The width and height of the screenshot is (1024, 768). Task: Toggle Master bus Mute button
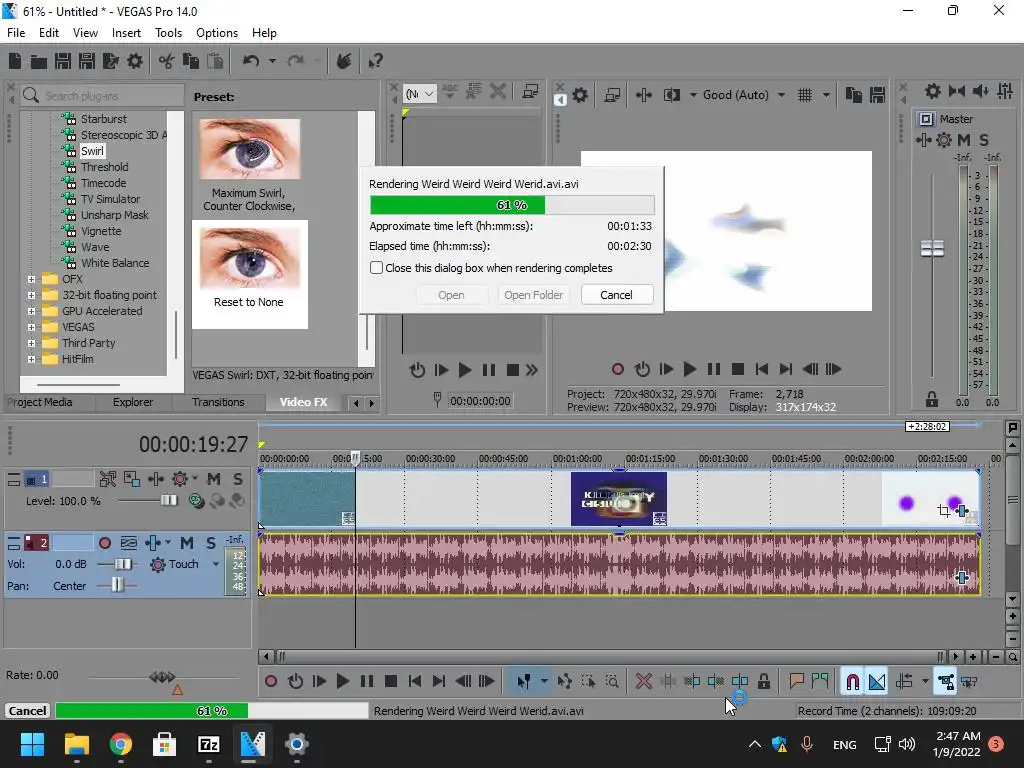click(963, 140)
